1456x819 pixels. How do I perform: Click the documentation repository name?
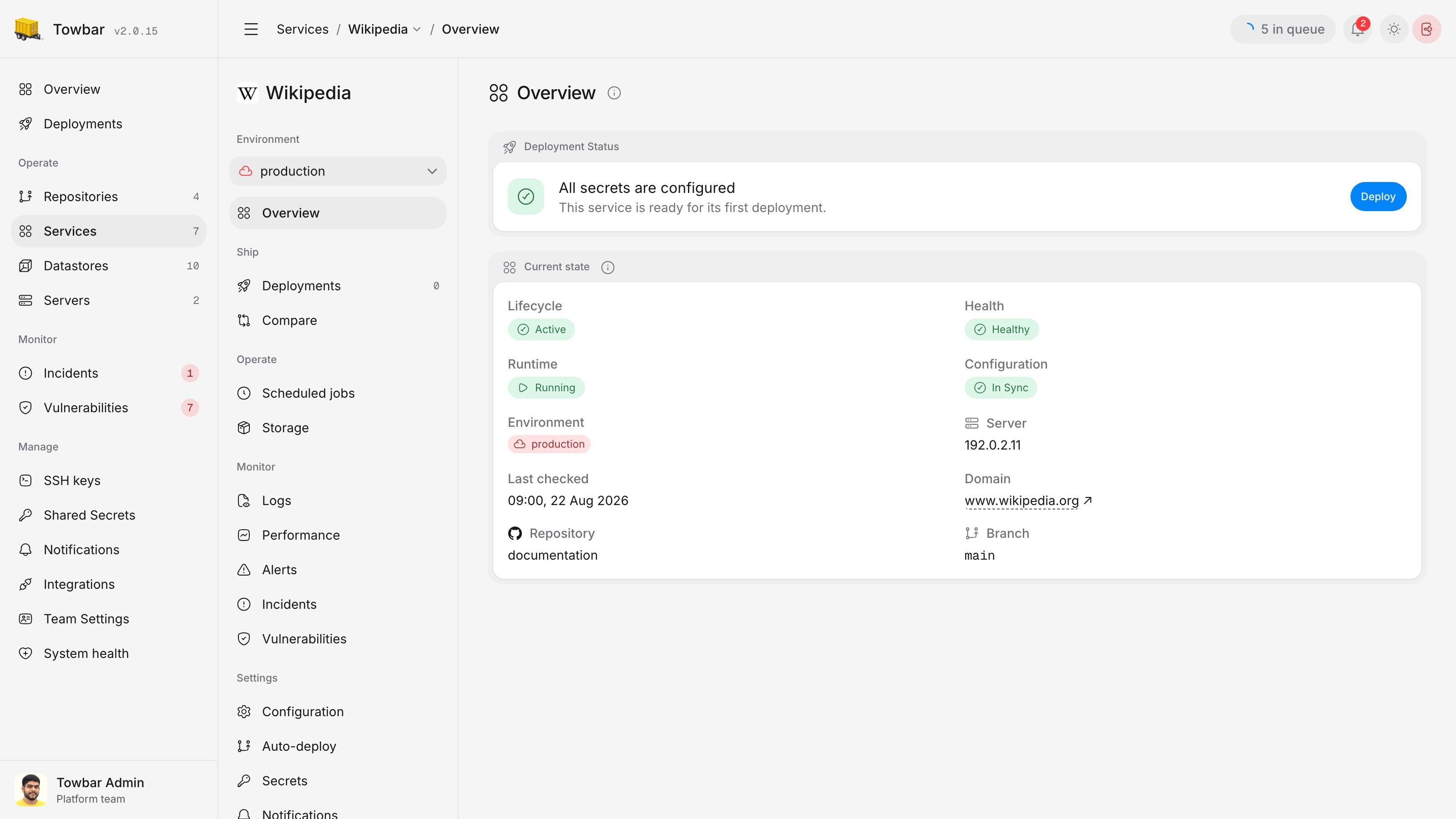pos(552,556)
